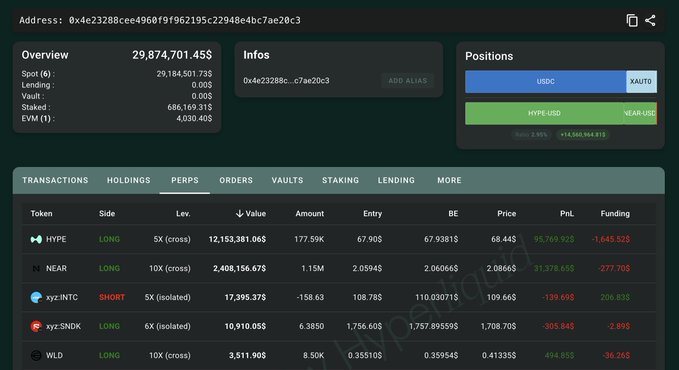Open the Orders tab
Viewport: 679px width, 370px height.
point(236,180)
